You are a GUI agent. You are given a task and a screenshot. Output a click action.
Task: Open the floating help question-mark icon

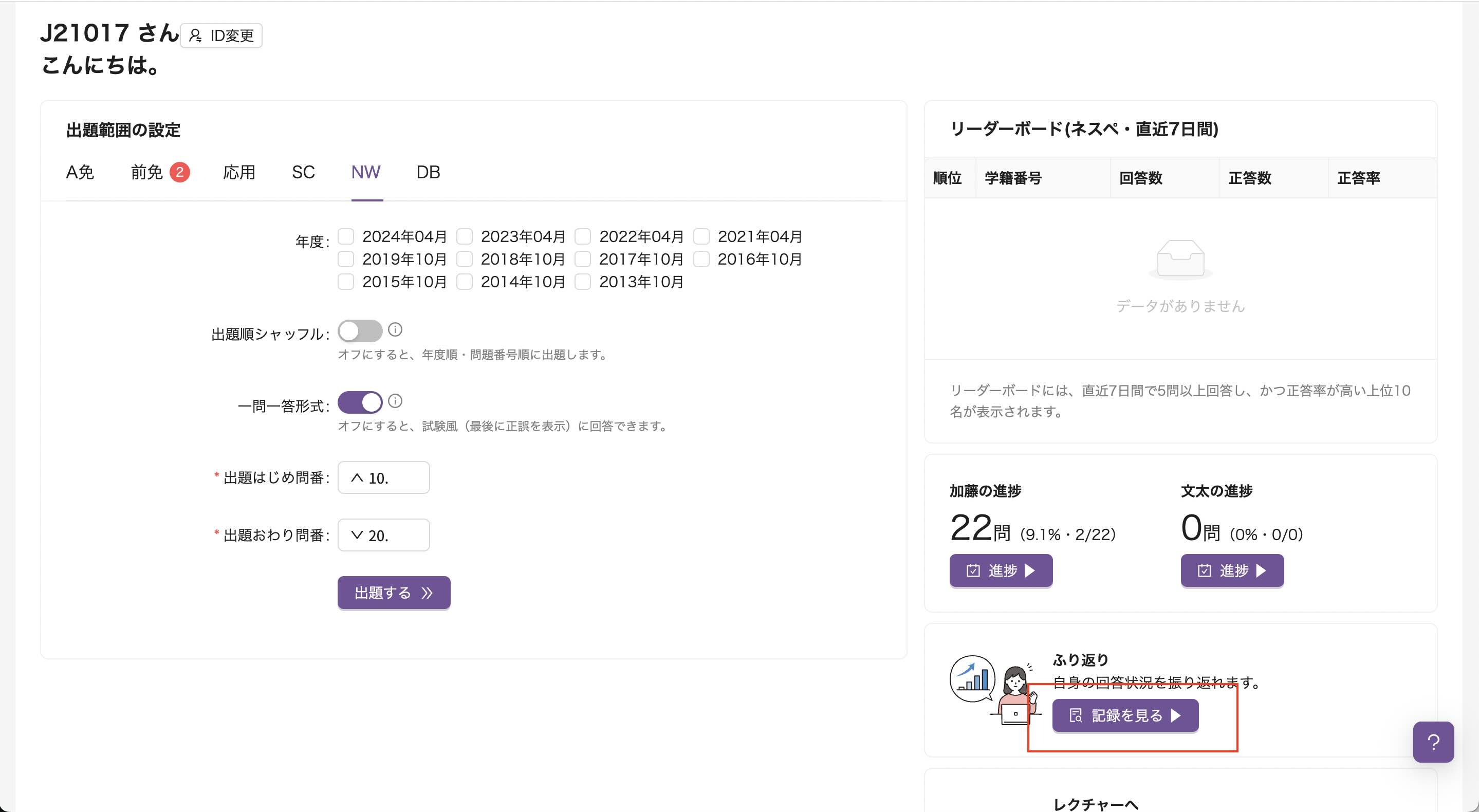pyautogui.click(x=1434, y=742)
